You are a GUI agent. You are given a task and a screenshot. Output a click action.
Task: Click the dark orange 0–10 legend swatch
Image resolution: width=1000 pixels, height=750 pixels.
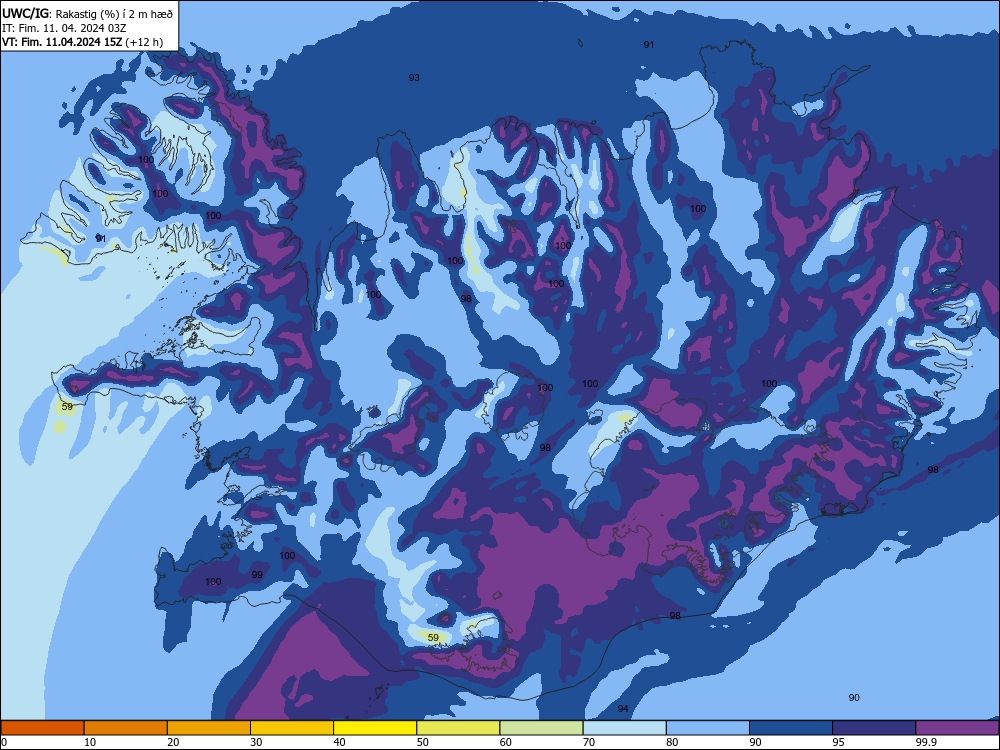[x=42, y=728]
